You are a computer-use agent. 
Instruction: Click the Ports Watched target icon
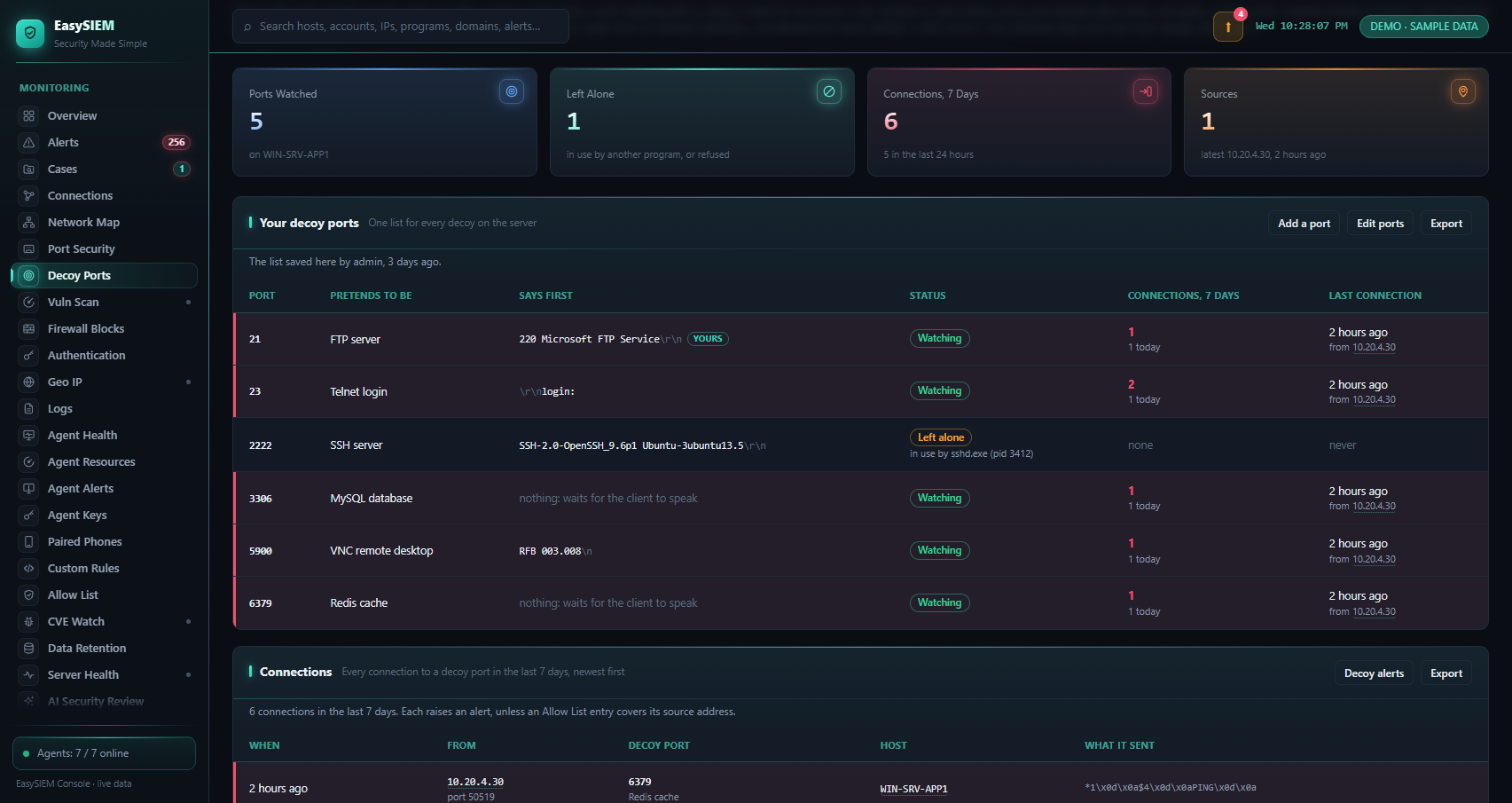click(512, 91)
